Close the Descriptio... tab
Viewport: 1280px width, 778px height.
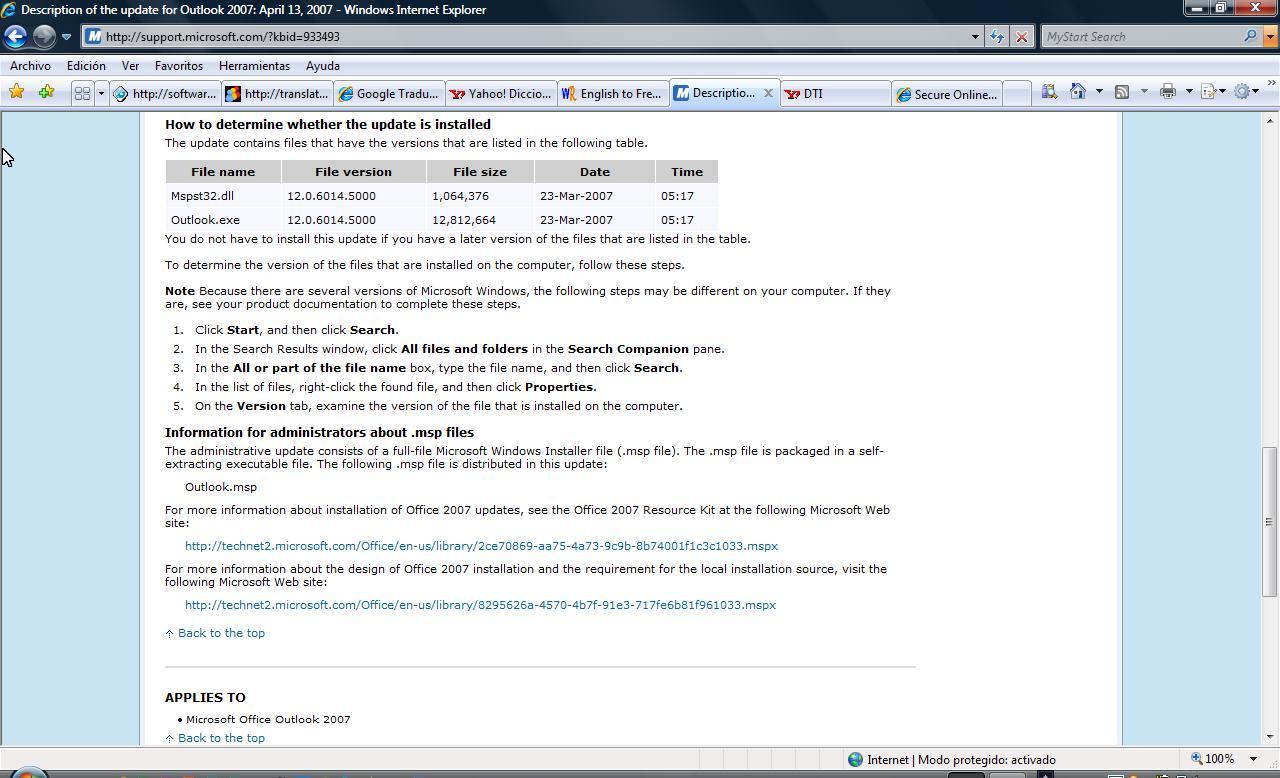(768, 93)
